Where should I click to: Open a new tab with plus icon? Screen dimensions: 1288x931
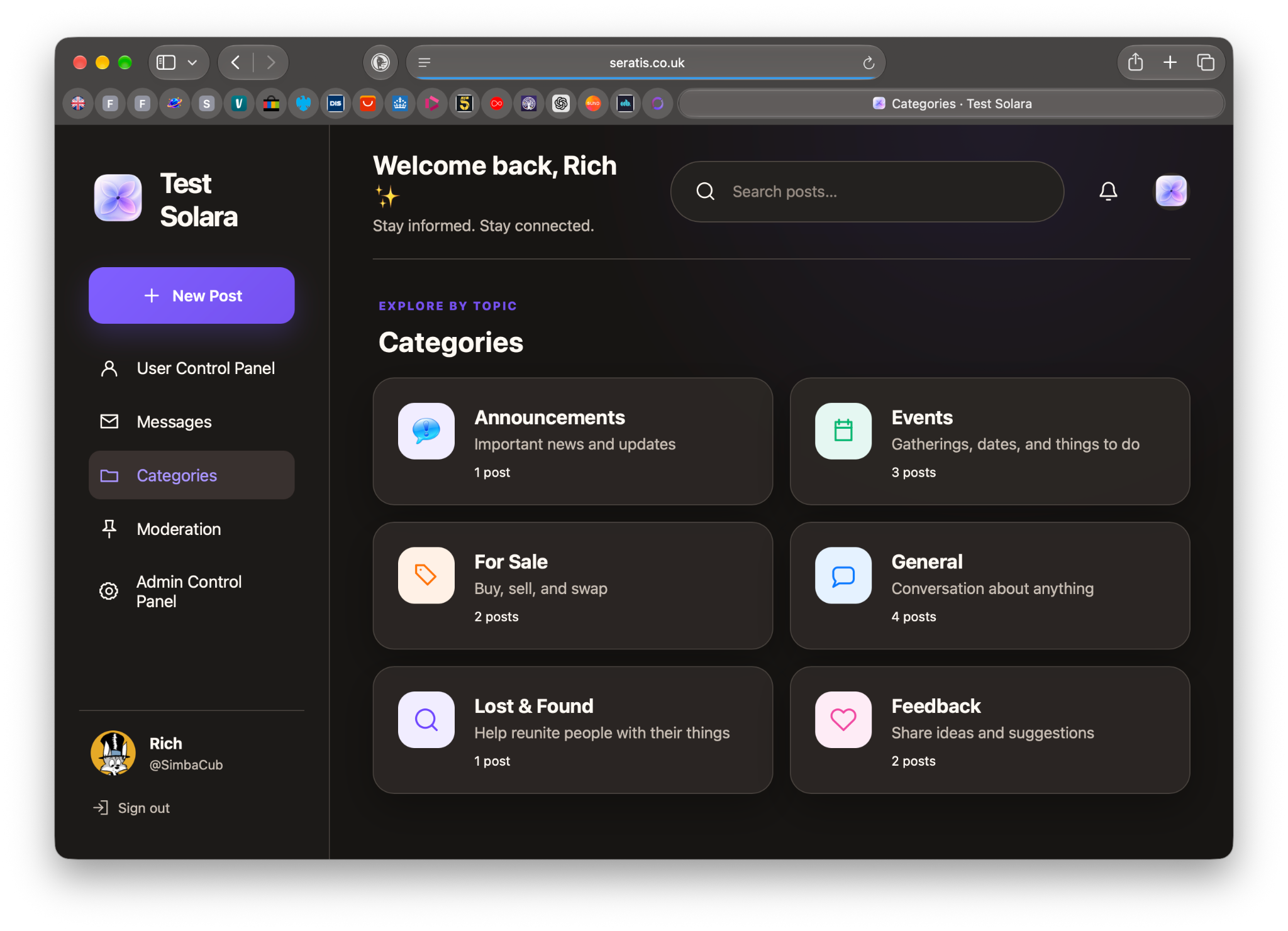[x=1170, y=62]
